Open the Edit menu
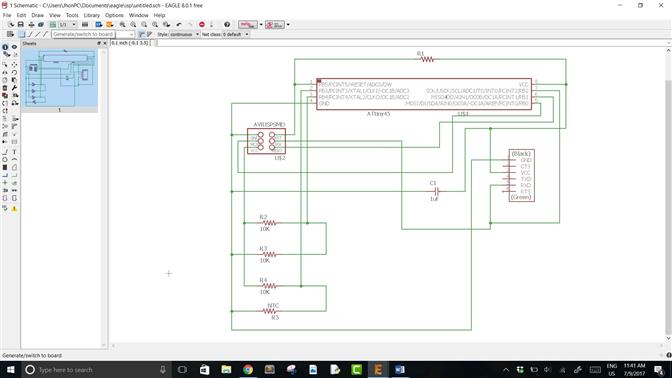Viewport: 672px width, 378px height. (x=21, y=15)
